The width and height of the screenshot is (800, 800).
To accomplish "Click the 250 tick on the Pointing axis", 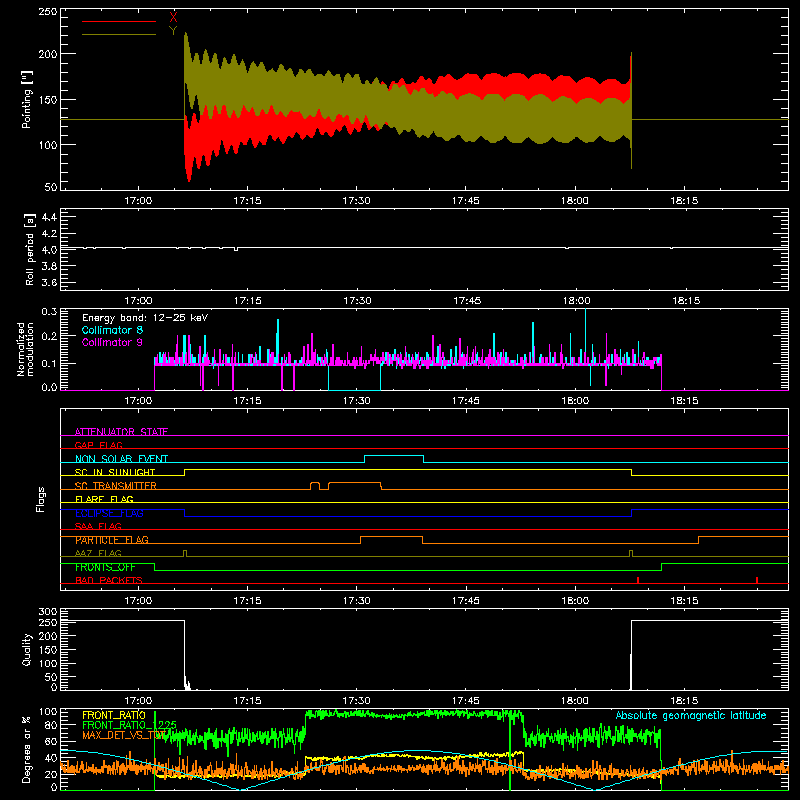I will [x=47, y=11].
